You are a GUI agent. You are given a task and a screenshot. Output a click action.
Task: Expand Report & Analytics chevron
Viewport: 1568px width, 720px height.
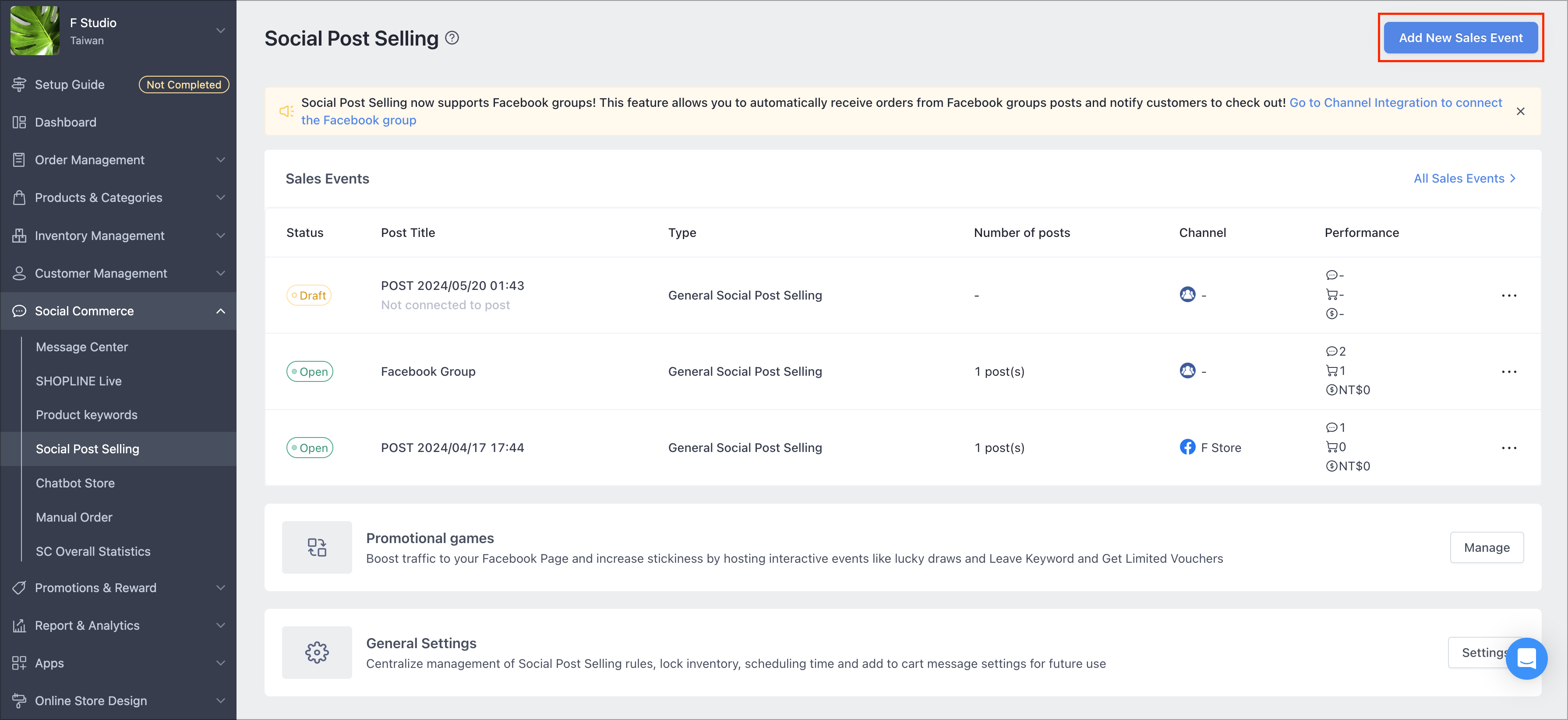click(x=220, y=626)
